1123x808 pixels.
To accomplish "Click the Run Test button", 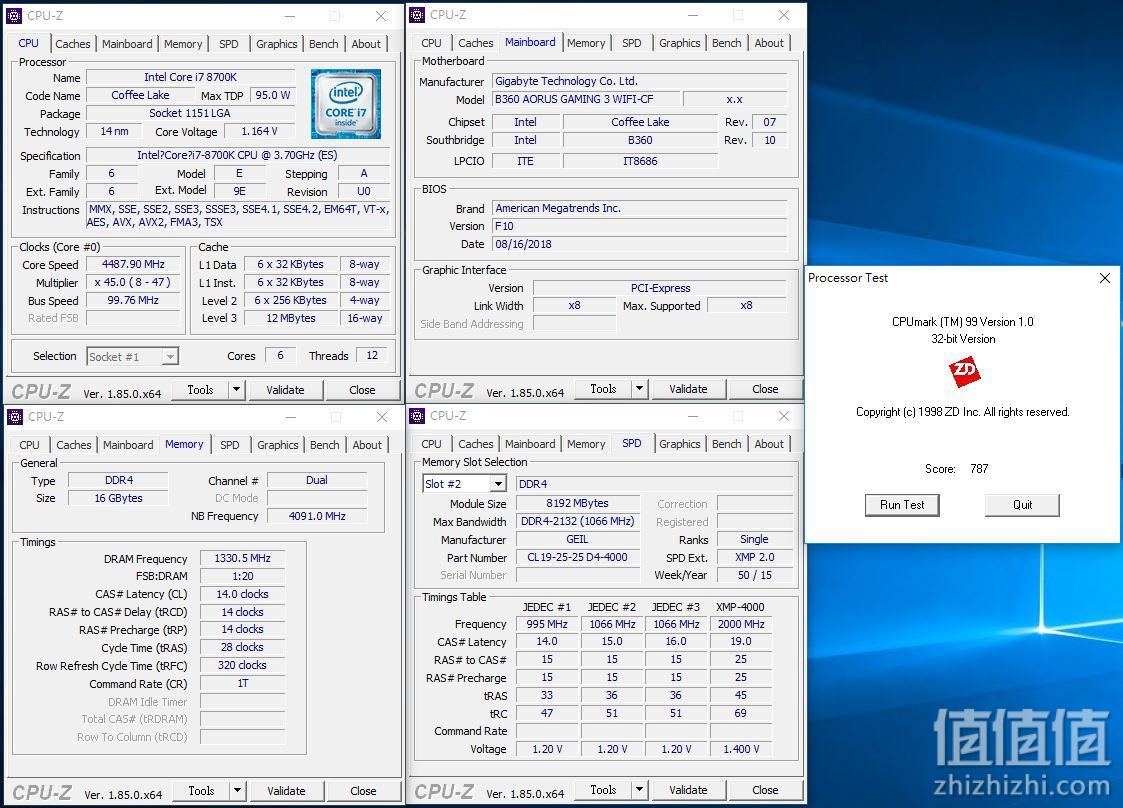I will tap(902, 505).
